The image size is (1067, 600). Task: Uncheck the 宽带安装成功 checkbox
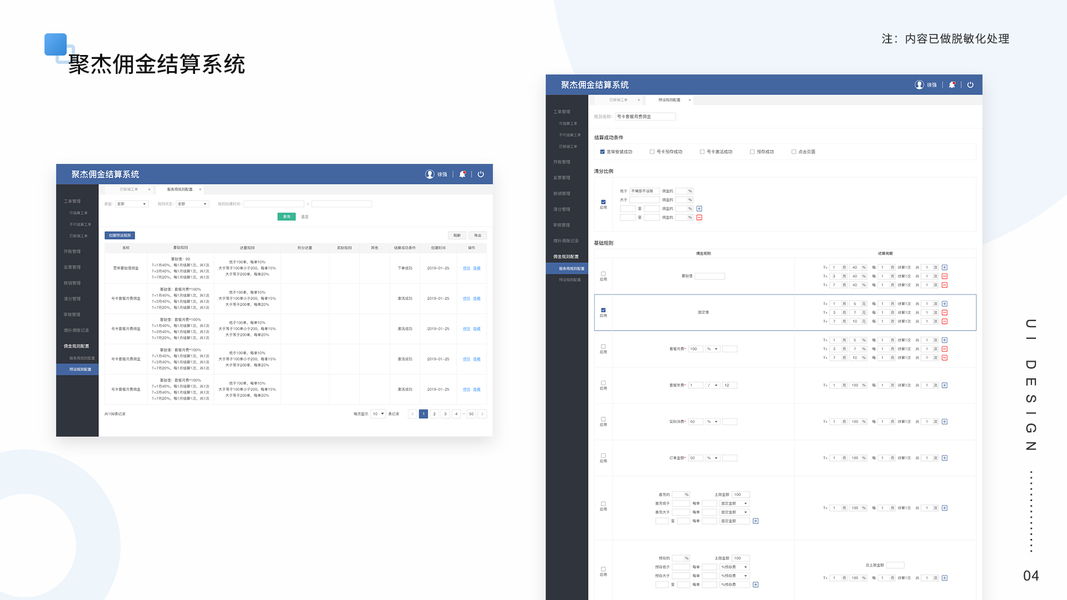(602, 152)
